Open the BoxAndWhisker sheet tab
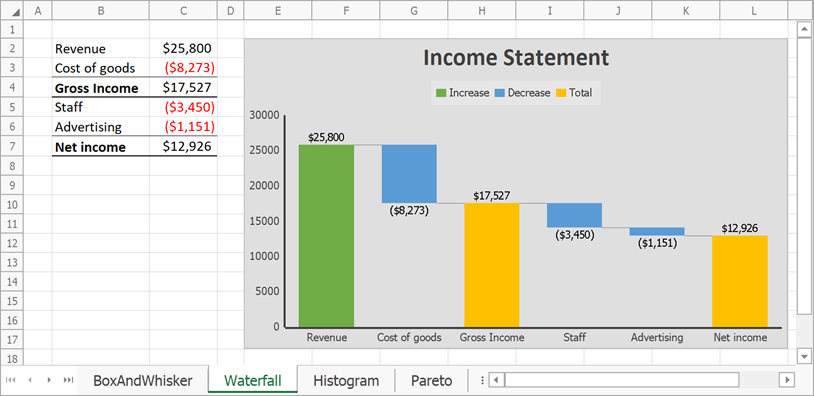Screen dimensions: 814x396 tap(143, 380)
